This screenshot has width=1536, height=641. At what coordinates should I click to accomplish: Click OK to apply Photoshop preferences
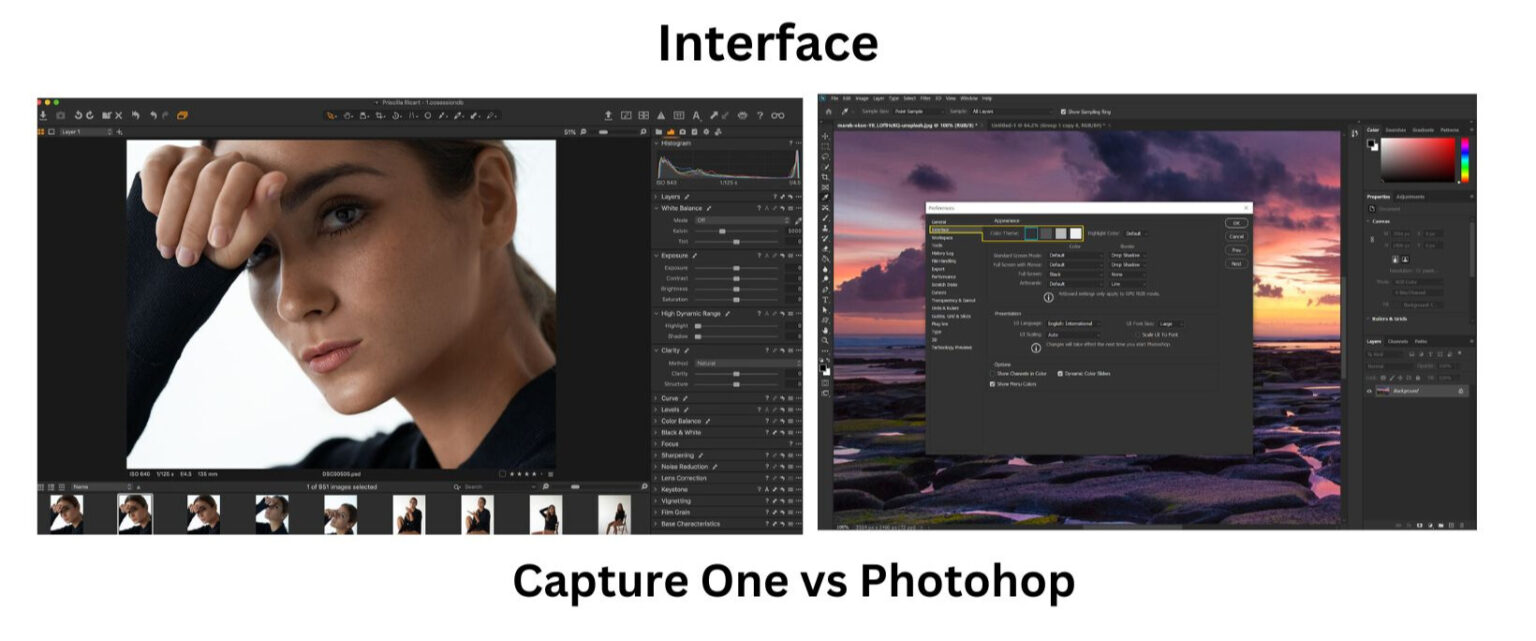[x=1236, y=223]
